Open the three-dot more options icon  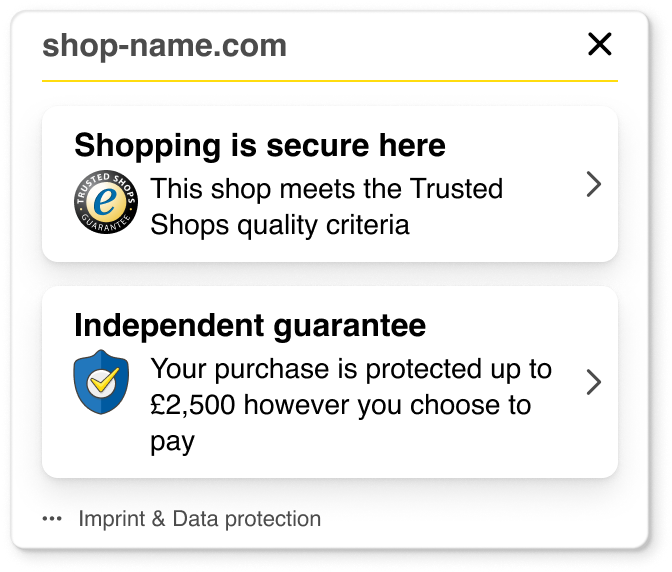[x=52, y=519]
